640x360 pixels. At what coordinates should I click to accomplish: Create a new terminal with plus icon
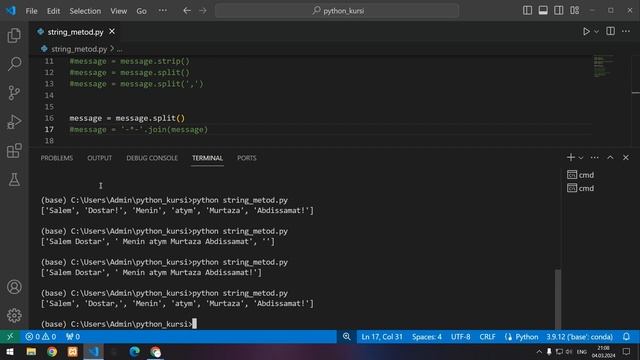click(571, 158)
